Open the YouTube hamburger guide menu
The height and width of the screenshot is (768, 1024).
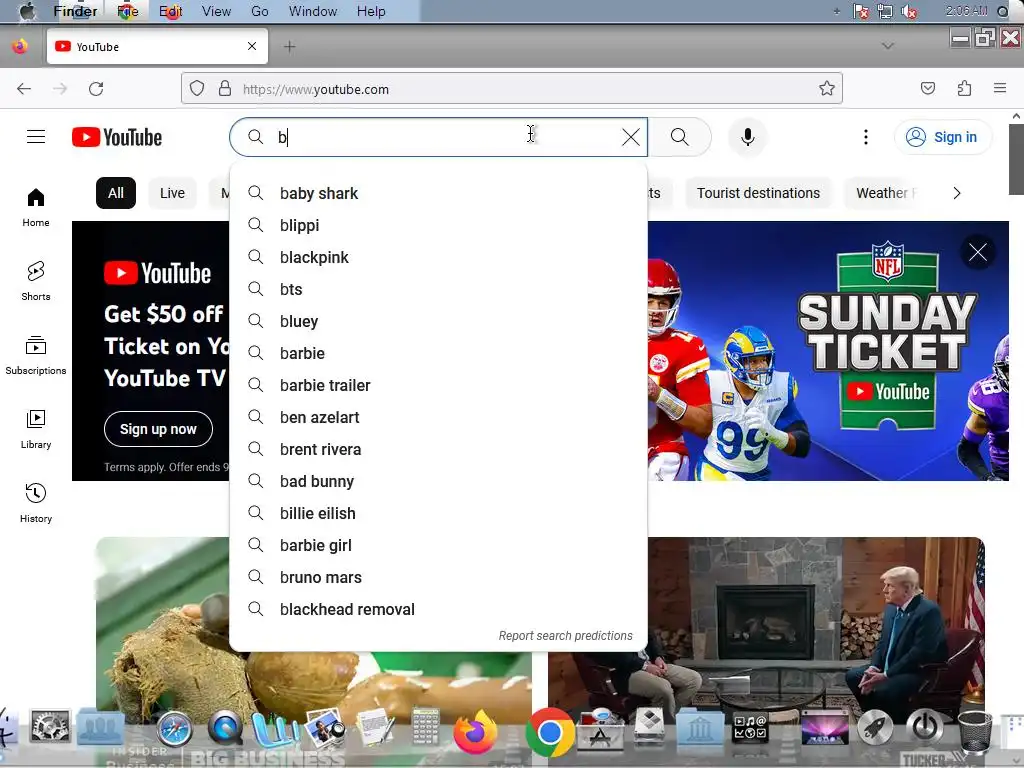click(x=36, y=136)
